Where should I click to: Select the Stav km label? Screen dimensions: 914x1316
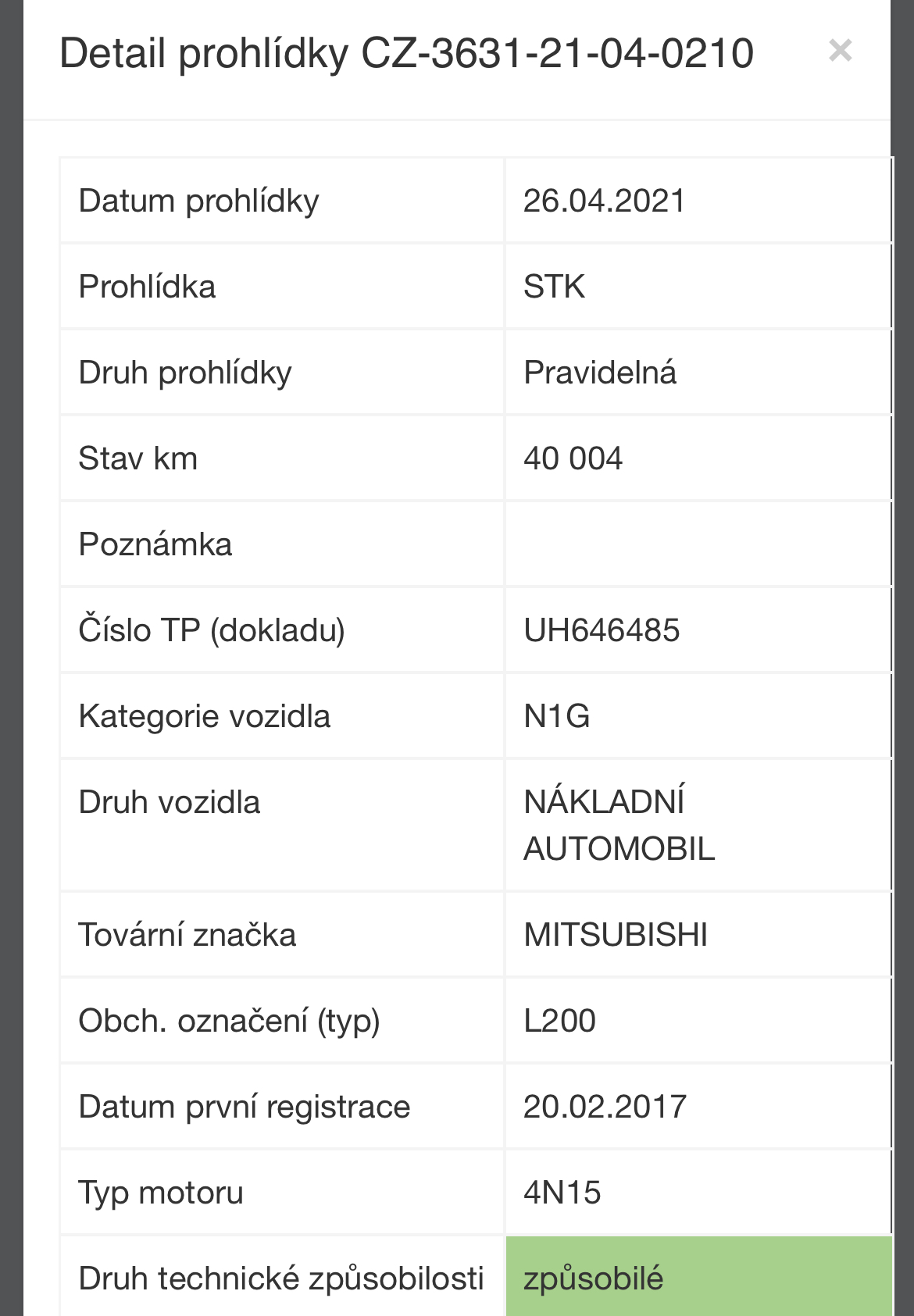137,458
